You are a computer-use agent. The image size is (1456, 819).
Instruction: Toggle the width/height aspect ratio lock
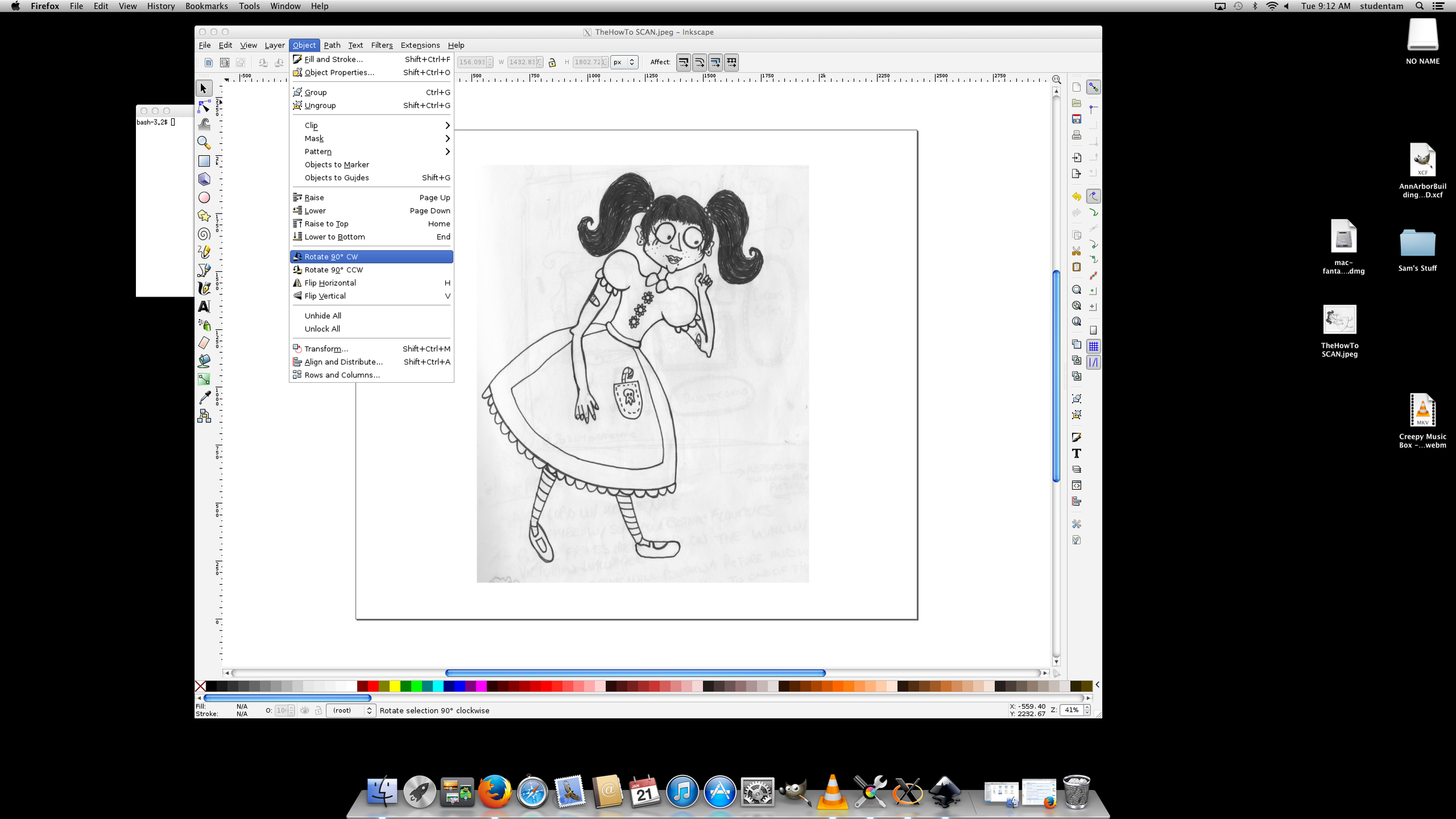coord(552,62)
